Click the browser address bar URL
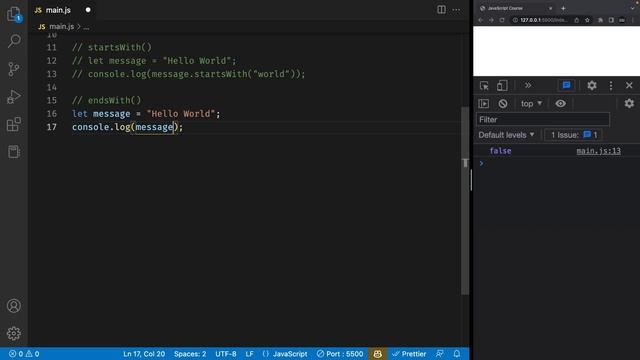 (x=544, y=20)
